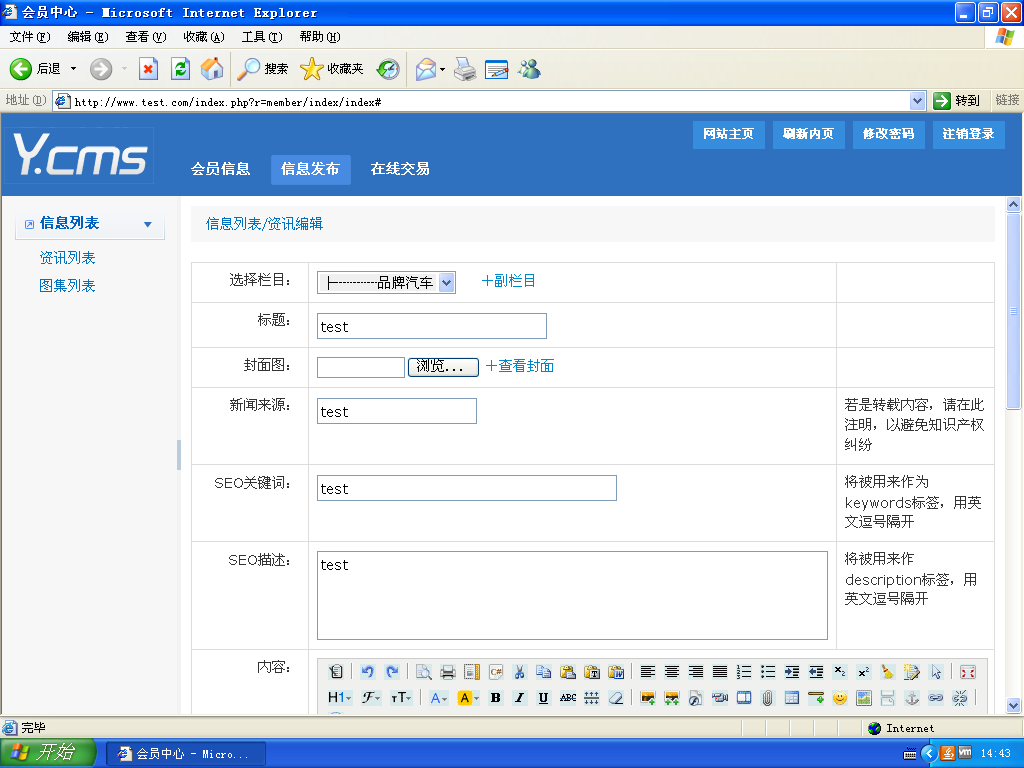The width and height of the screenshot is (1024, 768).
Task: Apply Strikethrough (ABC) formatting
Action: pos(568,697)
